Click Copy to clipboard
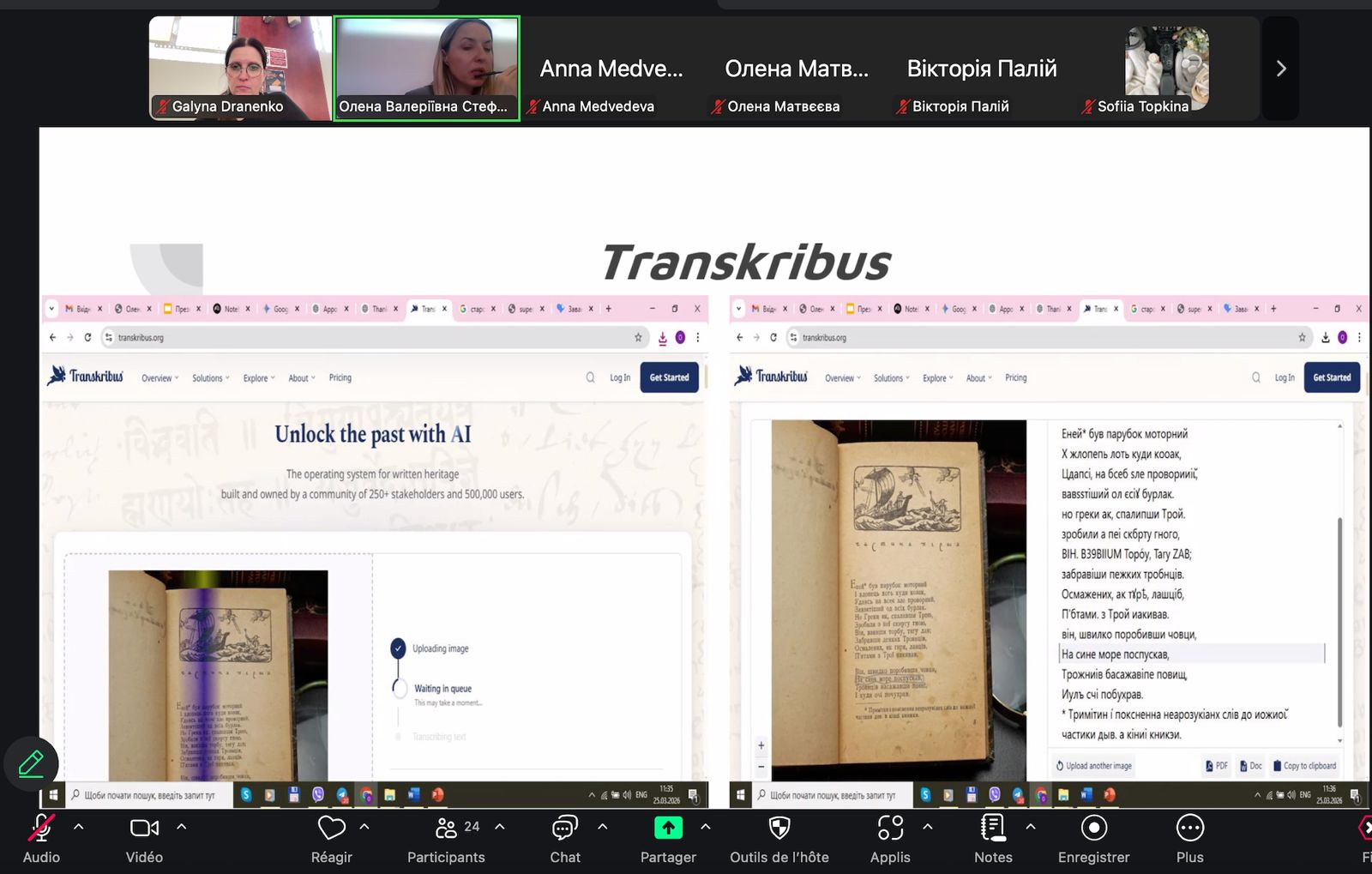The width and height of the screenshot is (1372, 874). [1304, 766]
